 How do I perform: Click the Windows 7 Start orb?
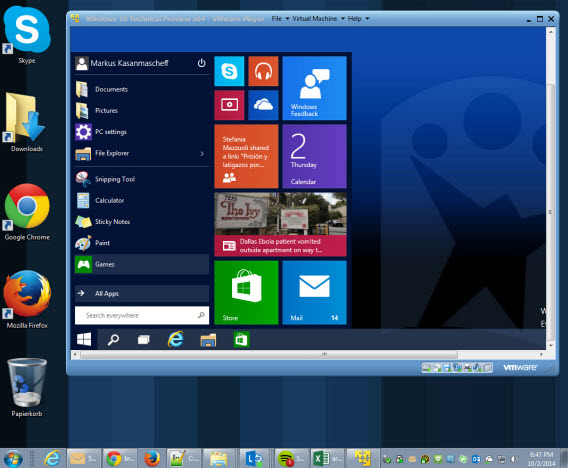click(13, 459)
